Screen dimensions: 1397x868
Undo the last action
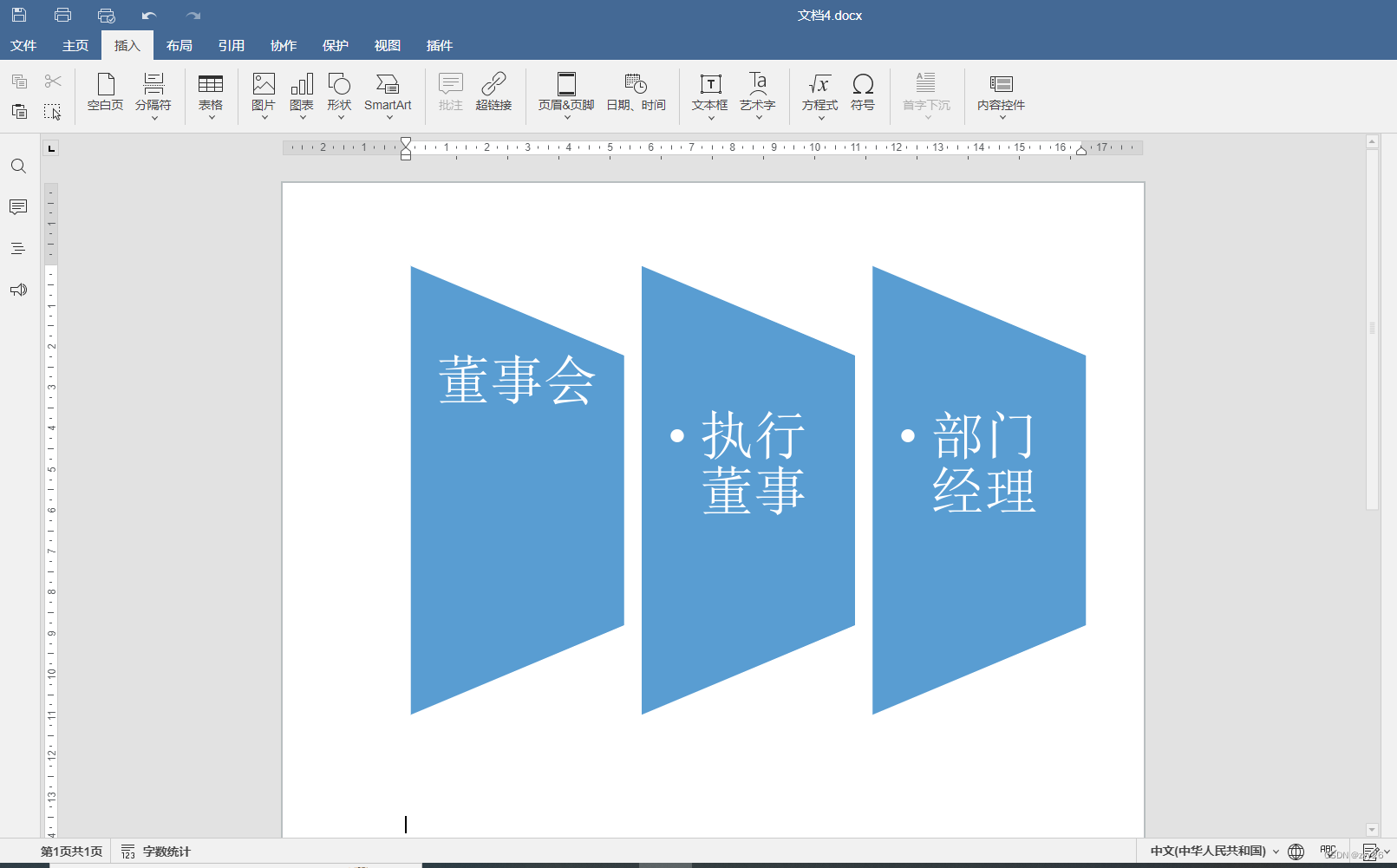click(147, 14)
